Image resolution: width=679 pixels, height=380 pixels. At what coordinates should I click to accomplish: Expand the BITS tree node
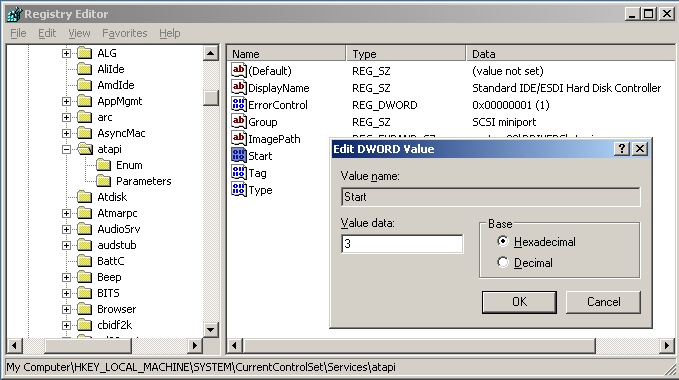(x=66, y=294)
